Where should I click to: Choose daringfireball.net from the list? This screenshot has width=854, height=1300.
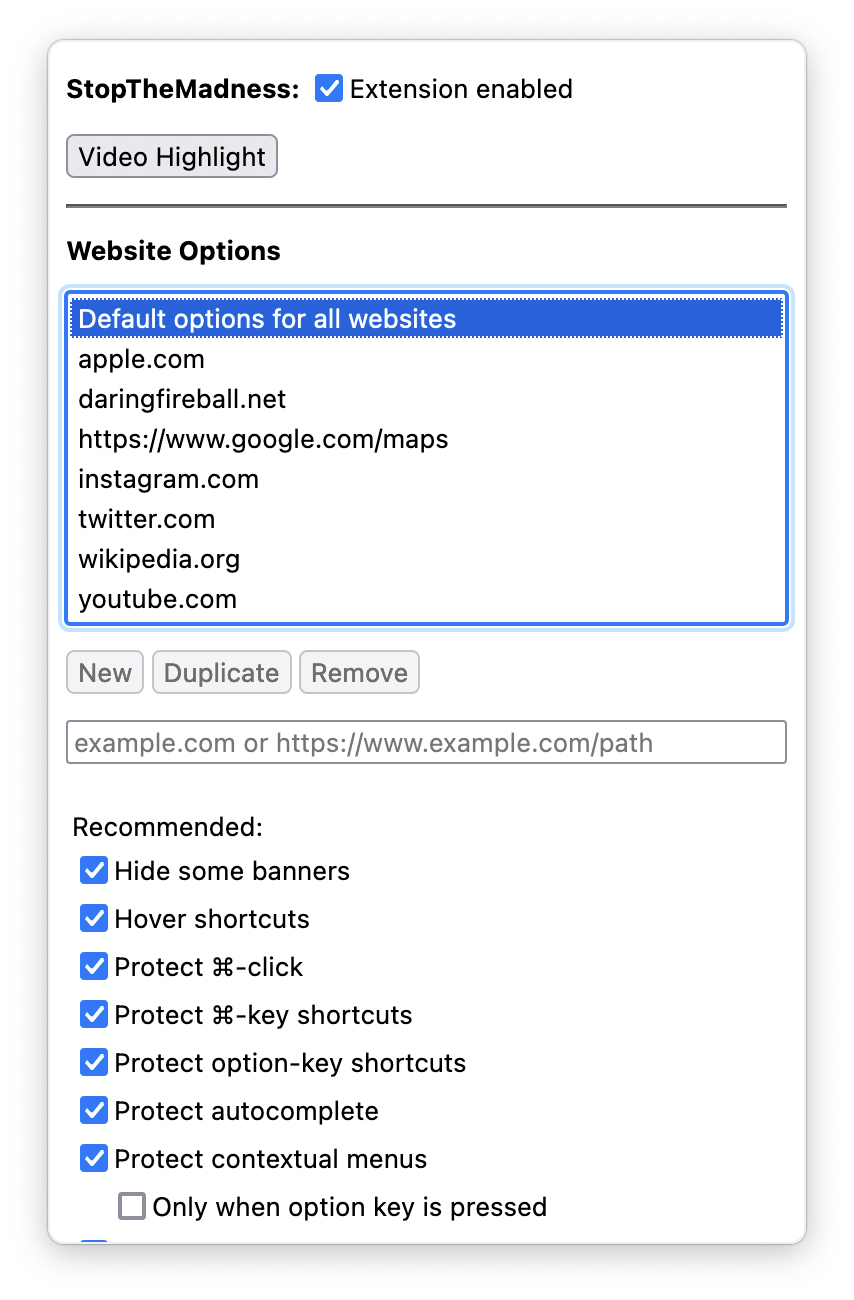click(x=182, y=399)
